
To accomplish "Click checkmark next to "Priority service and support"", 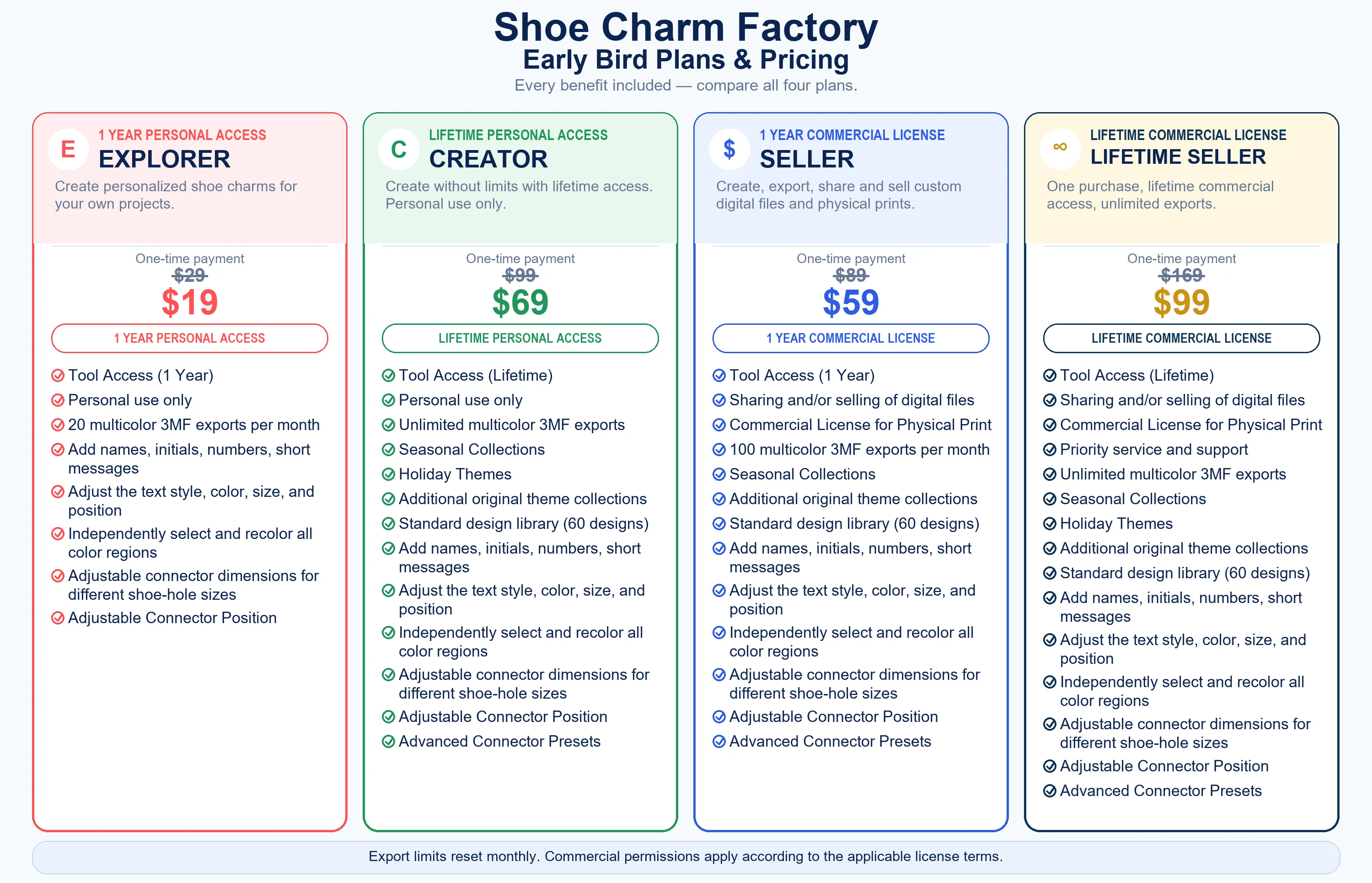I will [x=1050, y=450].
